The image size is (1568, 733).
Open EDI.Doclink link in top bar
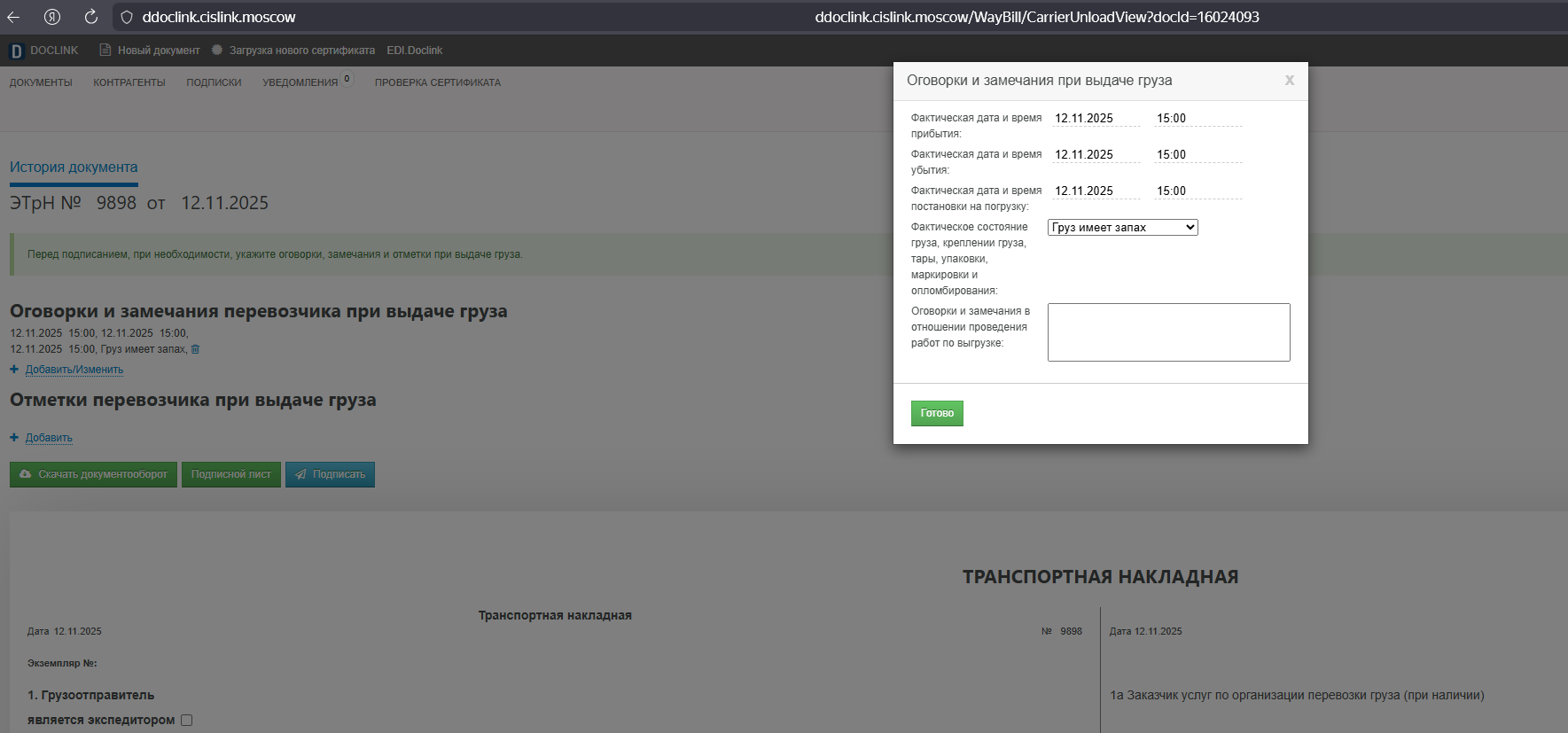click(414, 51)
